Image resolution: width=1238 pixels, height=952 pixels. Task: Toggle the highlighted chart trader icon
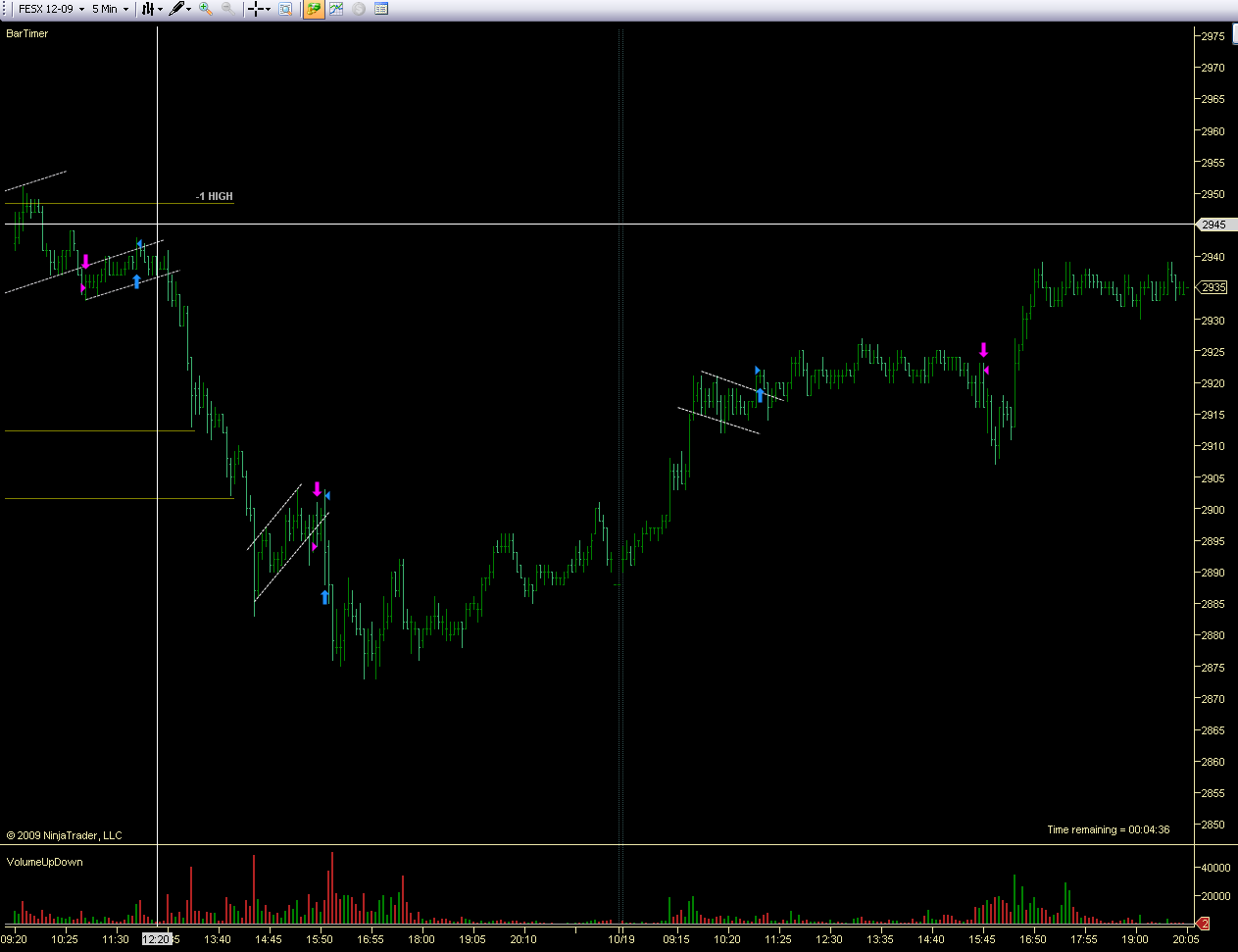coord(314,9)
